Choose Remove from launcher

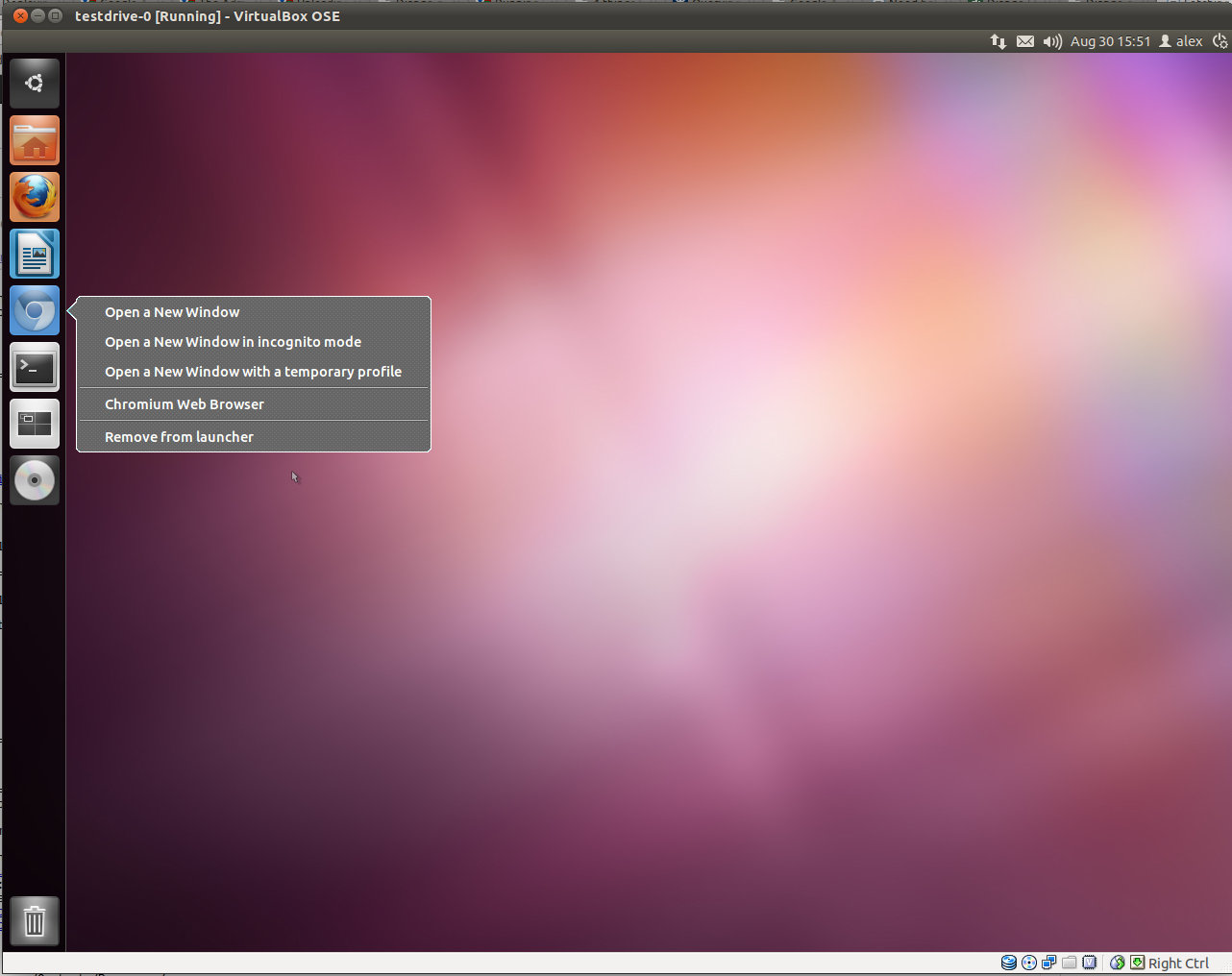pos(179,437)
